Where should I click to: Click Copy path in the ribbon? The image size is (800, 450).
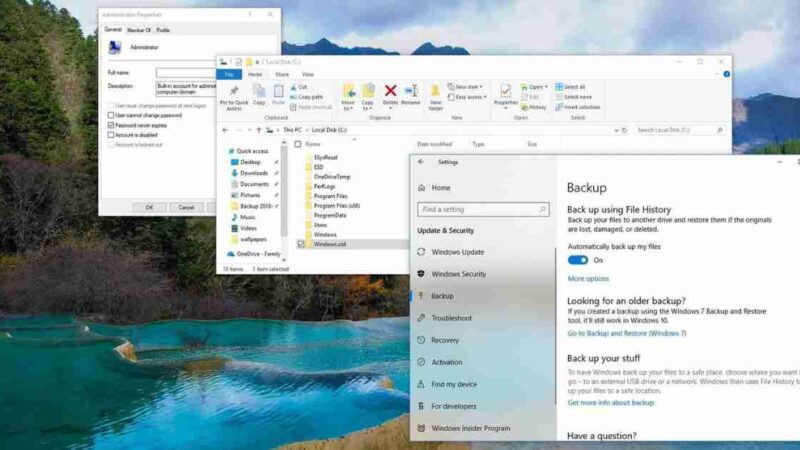(306, 97)
